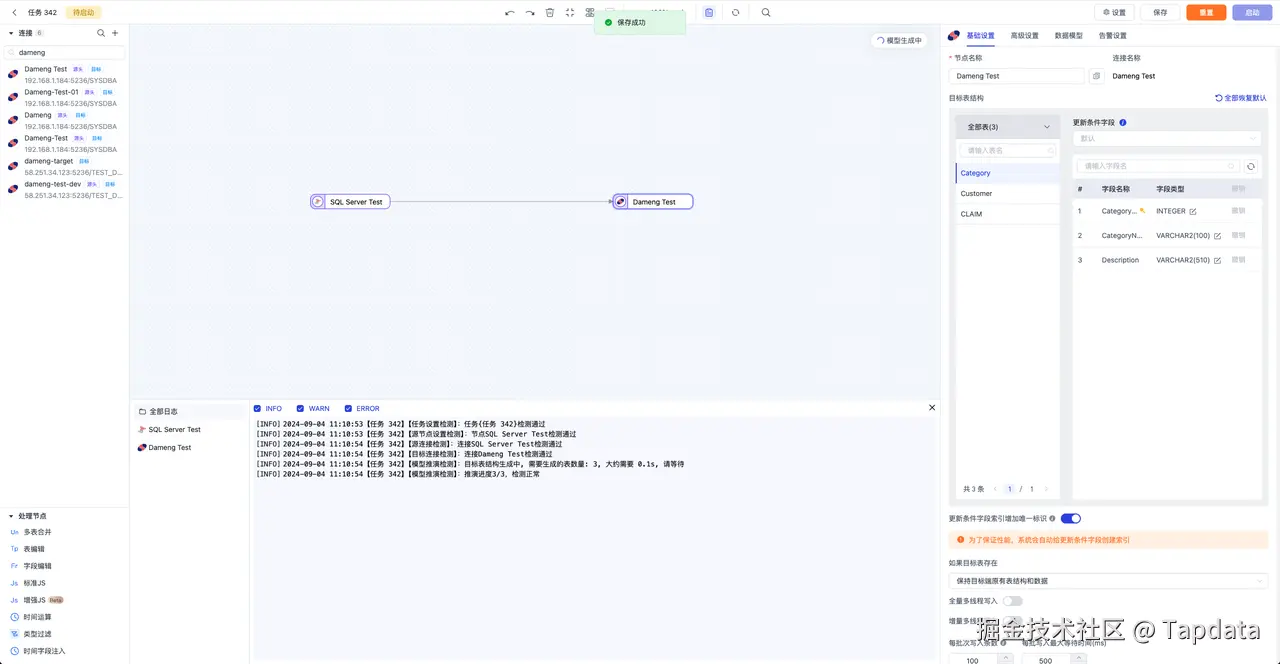Click the dameng-test-dev connection
This screenshot has width=1280, height=664.
[x=64, y=190]
